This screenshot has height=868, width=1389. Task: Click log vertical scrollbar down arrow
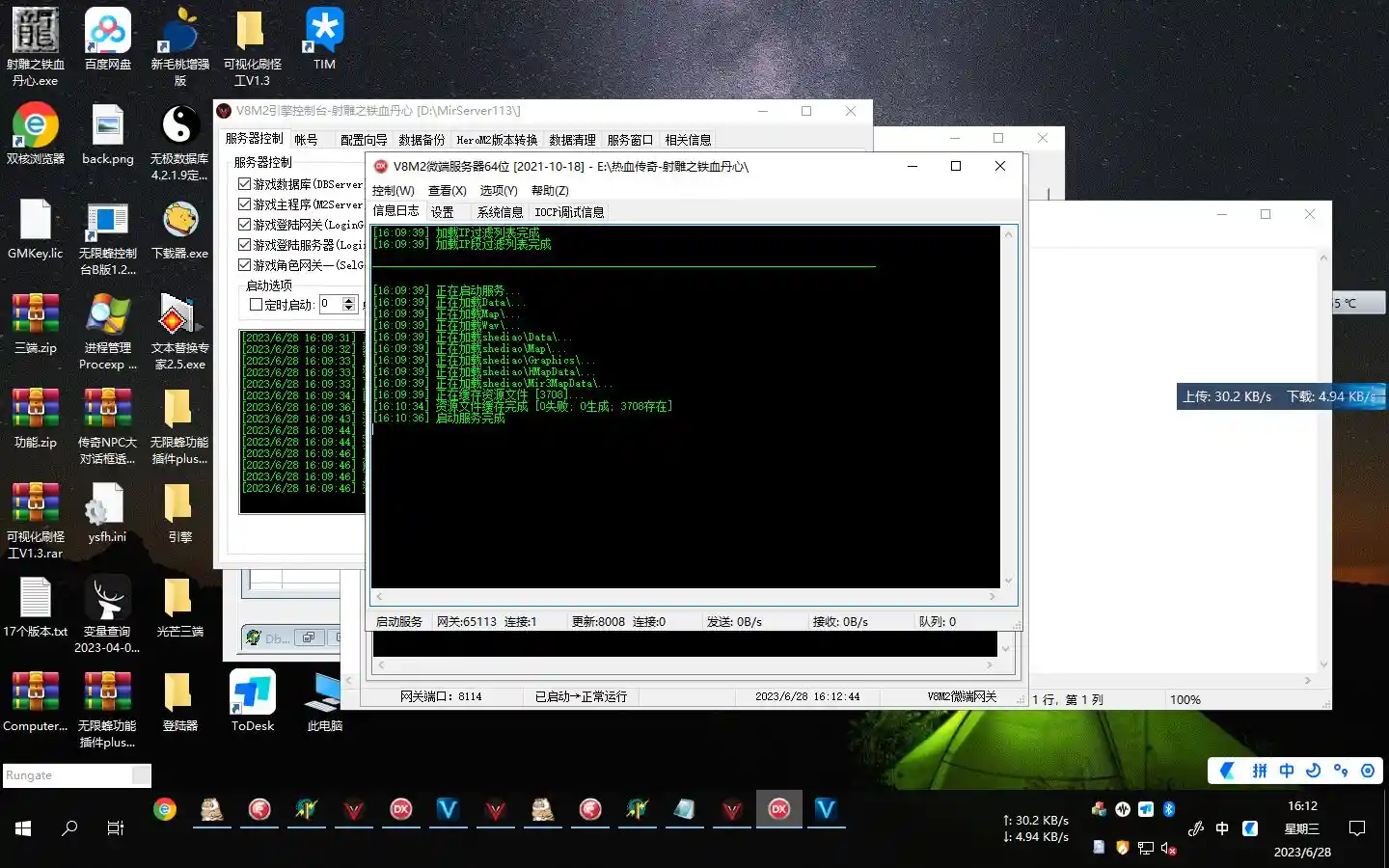(x=1009, y=581)
